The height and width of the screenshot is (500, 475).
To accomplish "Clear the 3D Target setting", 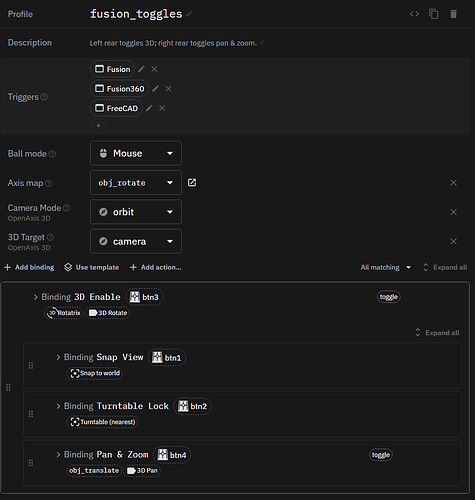I will click(453, 241).
